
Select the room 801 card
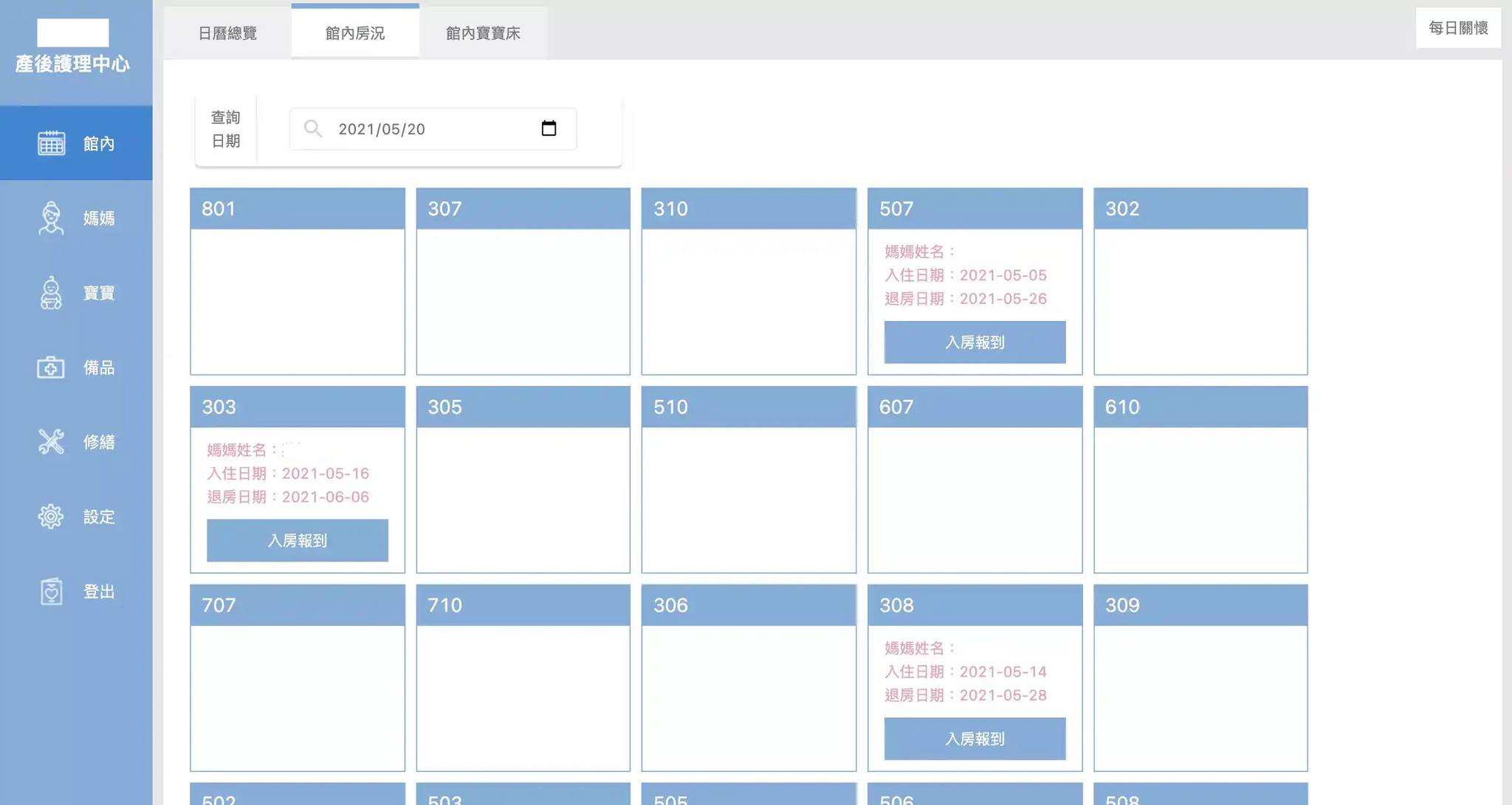(298, 281)
